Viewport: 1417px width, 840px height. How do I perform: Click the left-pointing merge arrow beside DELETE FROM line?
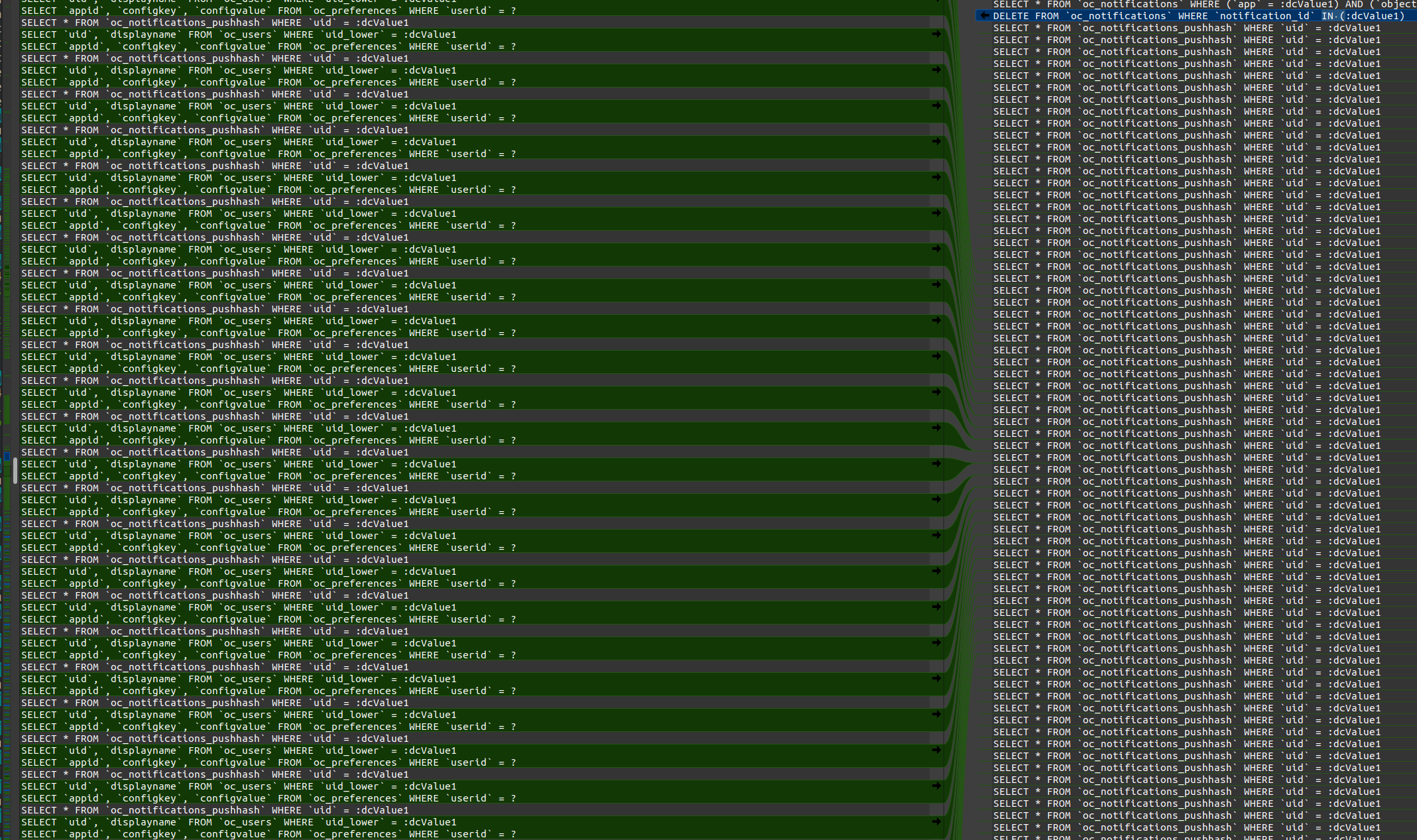(985, 16)
